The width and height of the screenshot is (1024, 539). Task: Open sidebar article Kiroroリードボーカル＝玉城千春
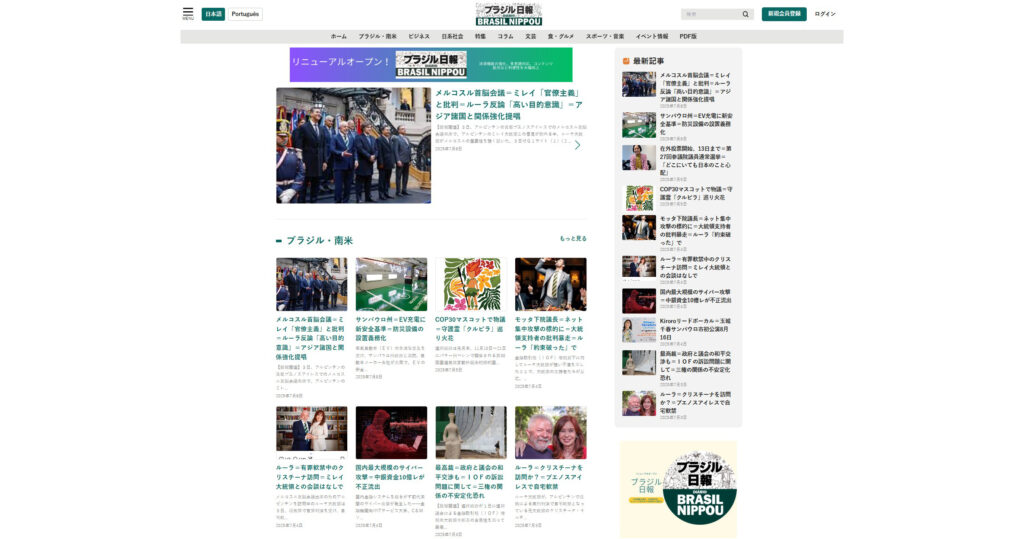tap(696, 329)
